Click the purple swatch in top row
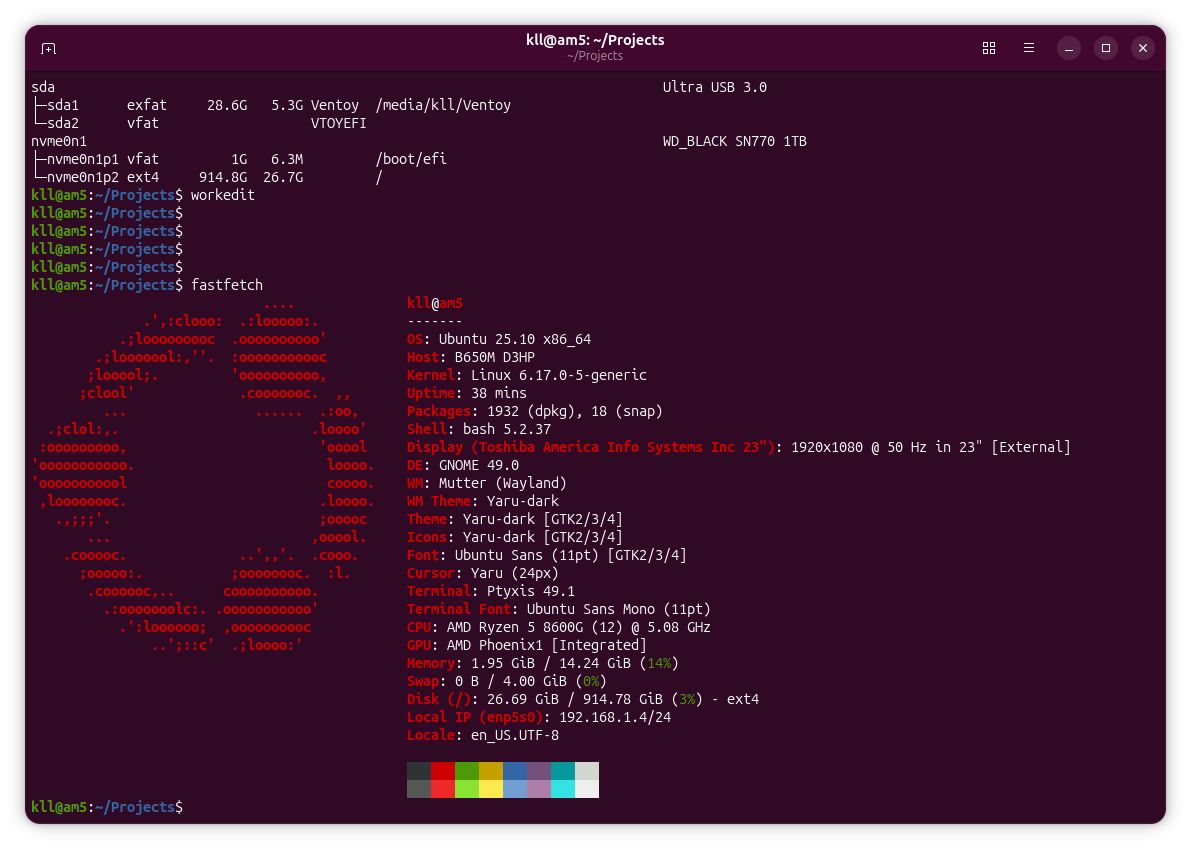Viewport: 1191px width, 849px height. pyautogui.click(x=539, y=771)
